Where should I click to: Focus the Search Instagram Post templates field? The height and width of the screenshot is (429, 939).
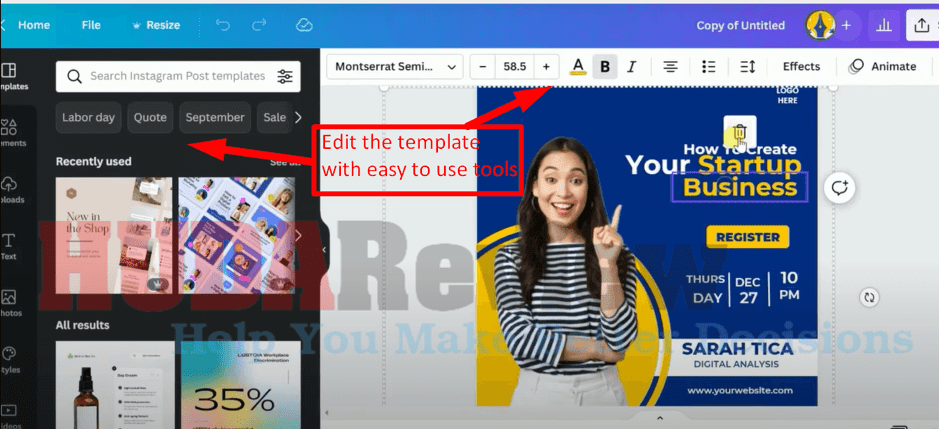click(178, 76)
